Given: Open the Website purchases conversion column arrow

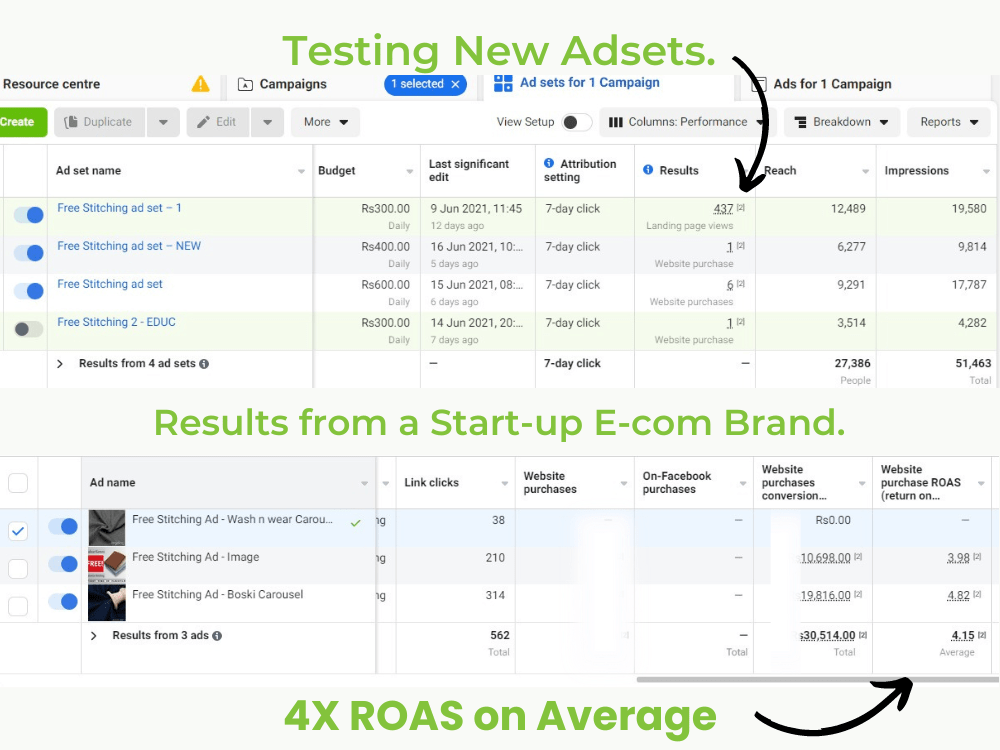Looking at the screenshot, I should 862,483.
